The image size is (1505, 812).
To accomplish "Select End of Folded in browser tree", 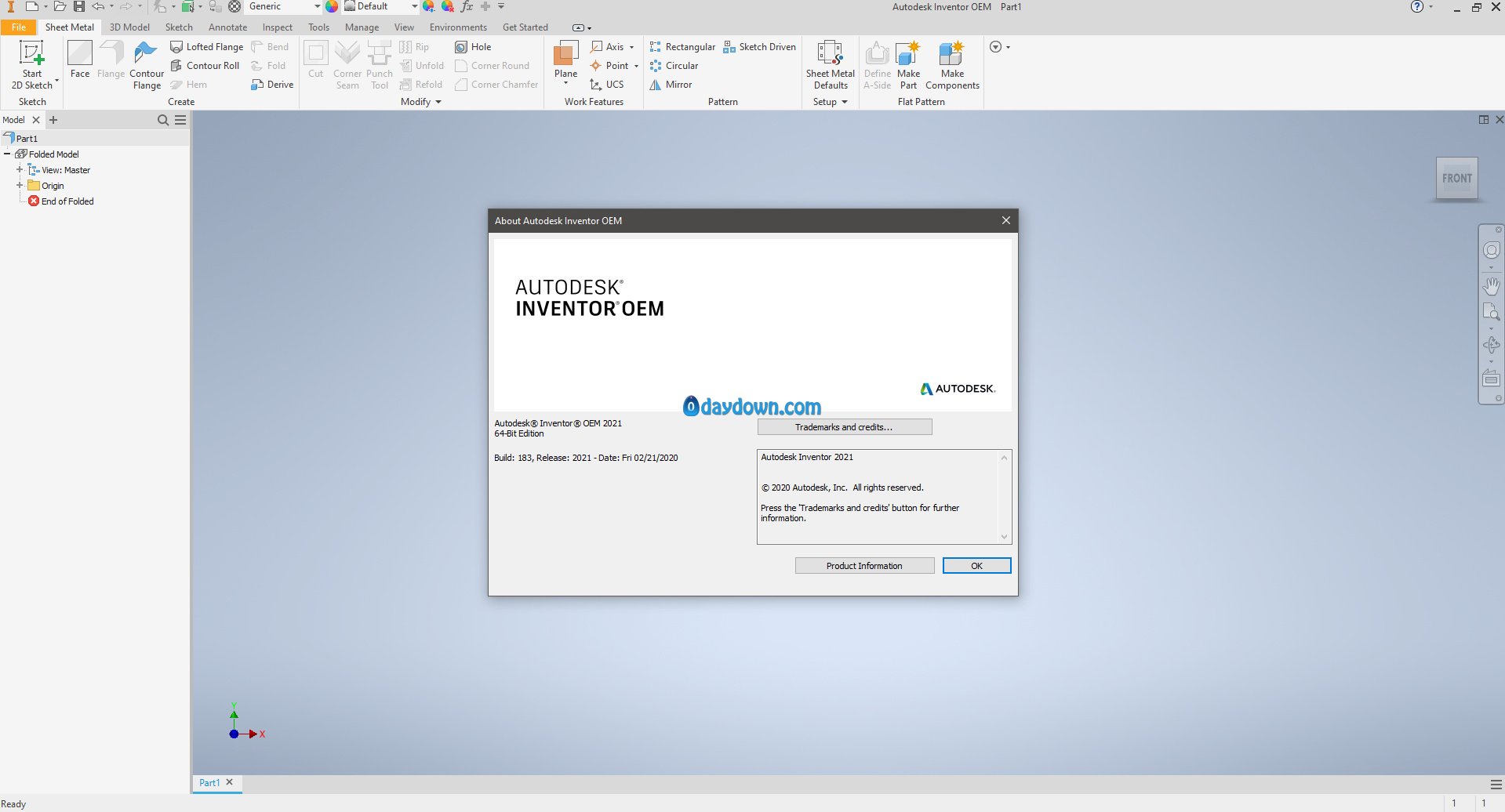I will tap(61, 201).
